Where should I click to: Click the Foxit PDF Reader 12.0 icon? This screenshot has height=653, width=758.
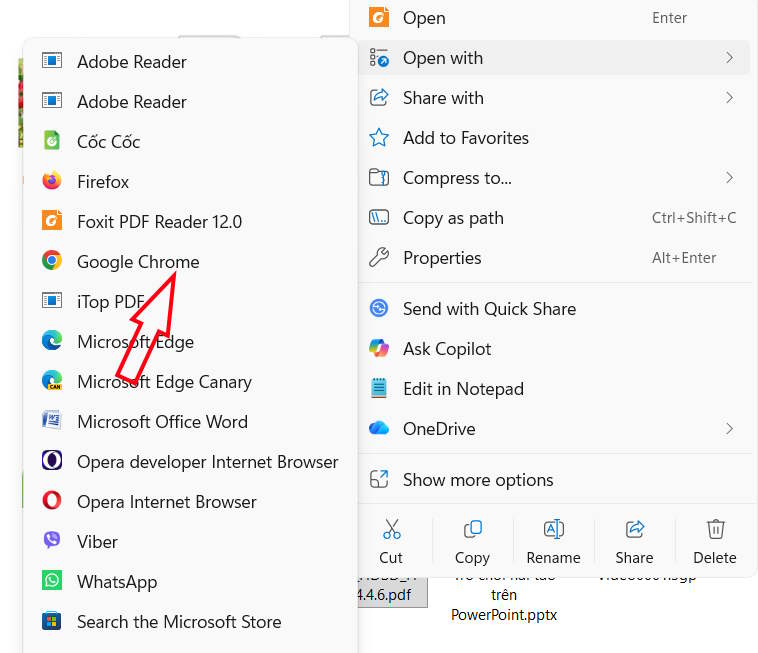pyautogui.click(x=52, y=220)
